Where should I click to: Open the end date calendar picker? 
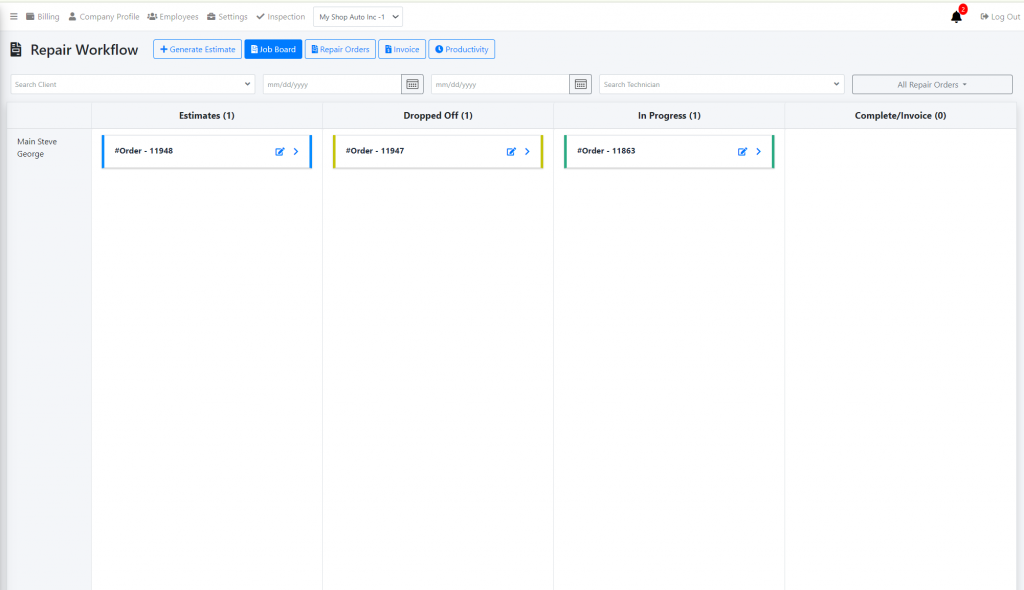point(580,85)
